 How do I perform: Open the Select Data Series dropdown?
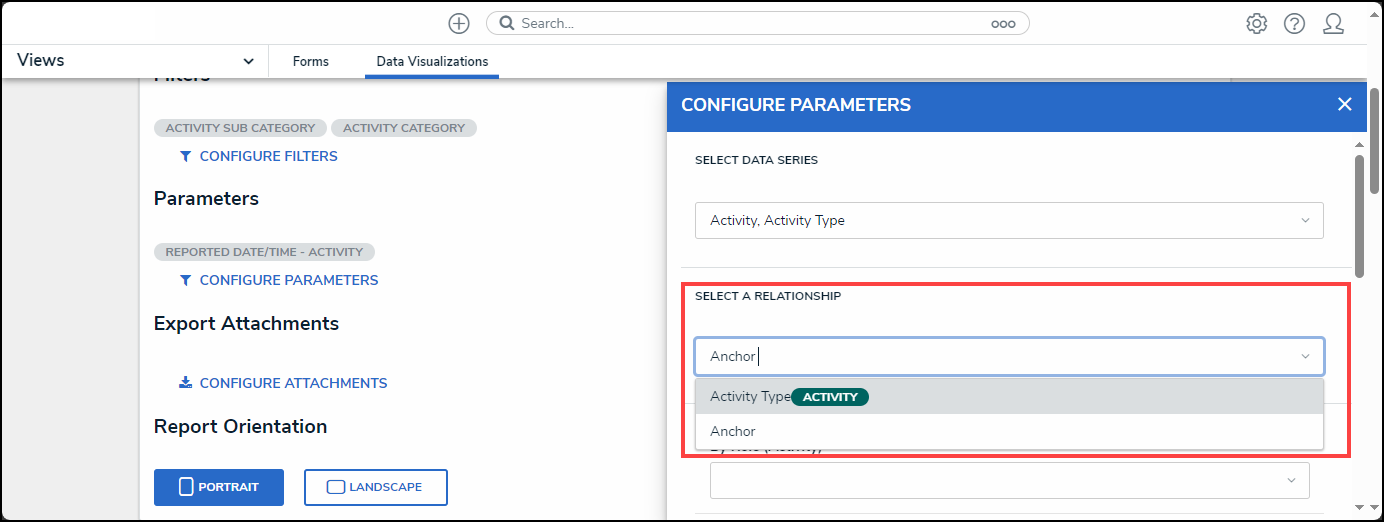pyautogui.click(x=1008, y=220)
